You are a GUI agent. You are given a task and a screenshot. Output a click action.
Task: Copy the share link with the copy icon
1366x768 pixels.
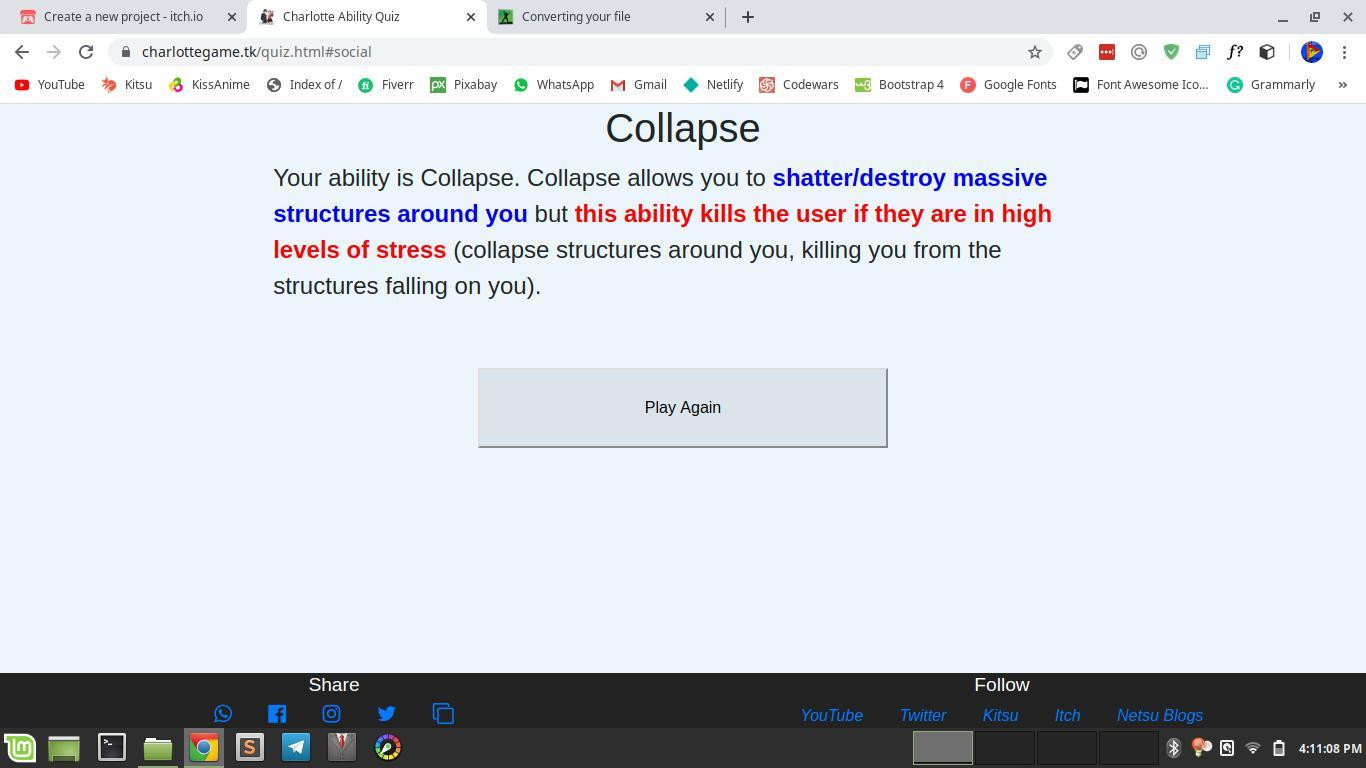pos(443,714)
